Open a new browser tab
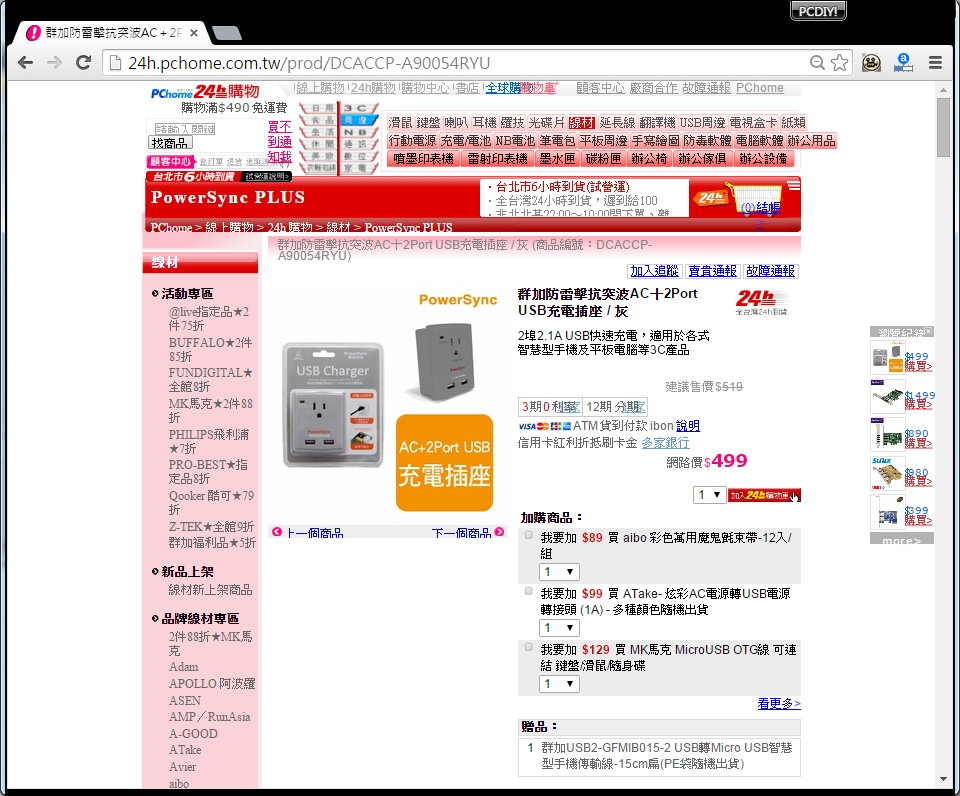960x796 pixels. 227,33
